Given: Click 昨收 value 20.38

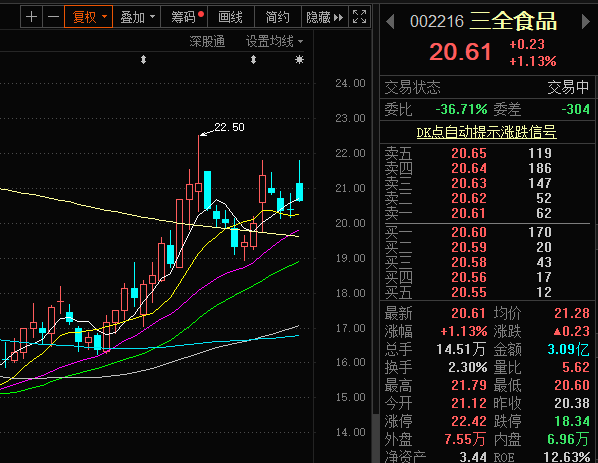Looking at the screenshot, I should click(x=572, y=403).
